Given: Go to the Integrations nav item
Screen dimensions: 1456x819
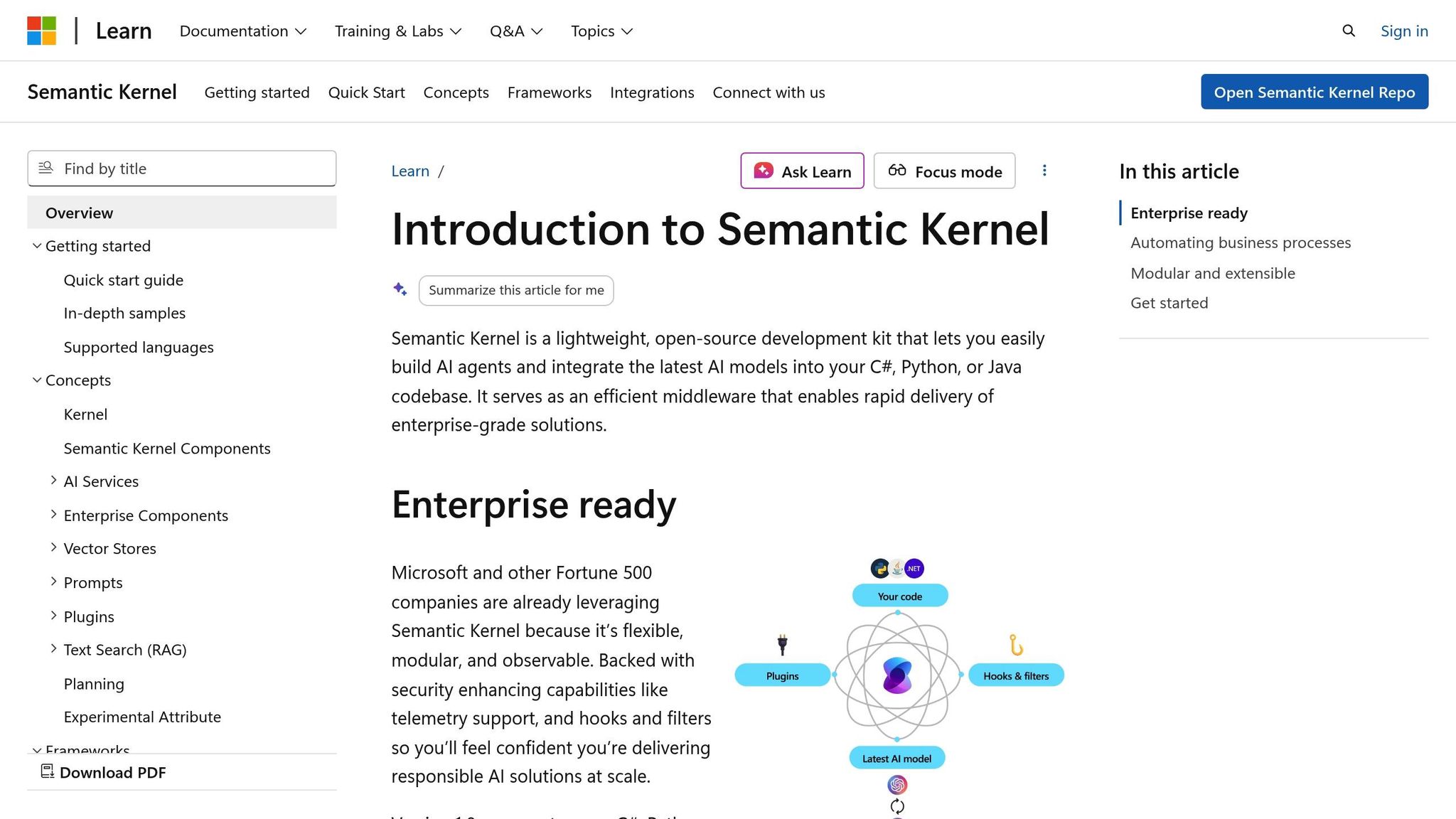Looking at the screenshot, I should click(651, 92).
